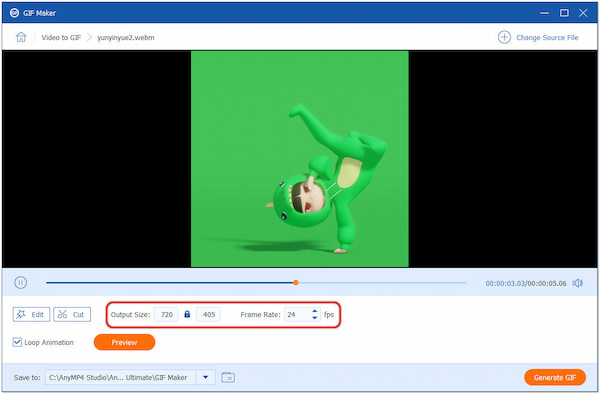Click the Frame Rate value field

click(297, 314)
